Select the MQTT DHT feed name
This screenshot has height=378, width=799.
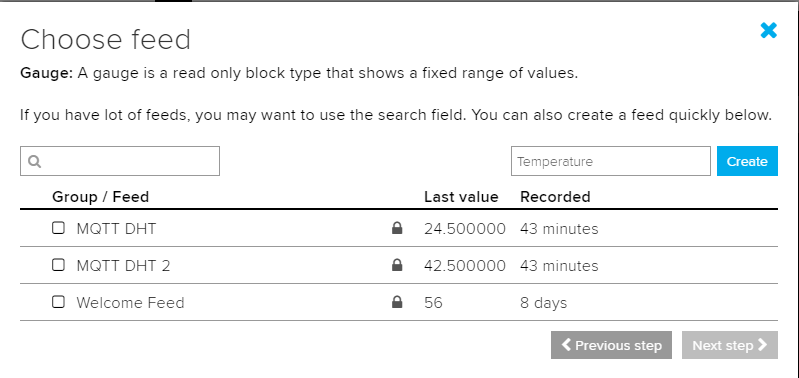[116, 229]
